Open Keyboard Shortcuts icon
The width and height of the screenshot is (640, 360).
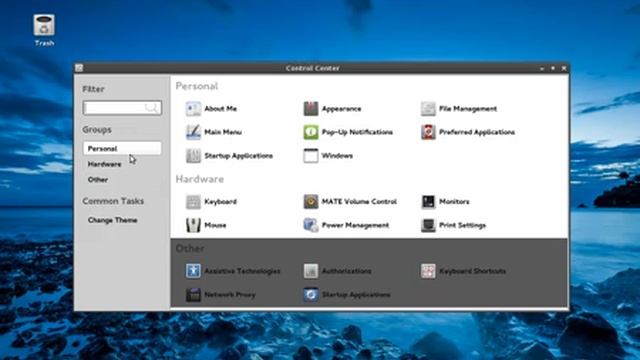pyautogui.click(x=428, y=271)
